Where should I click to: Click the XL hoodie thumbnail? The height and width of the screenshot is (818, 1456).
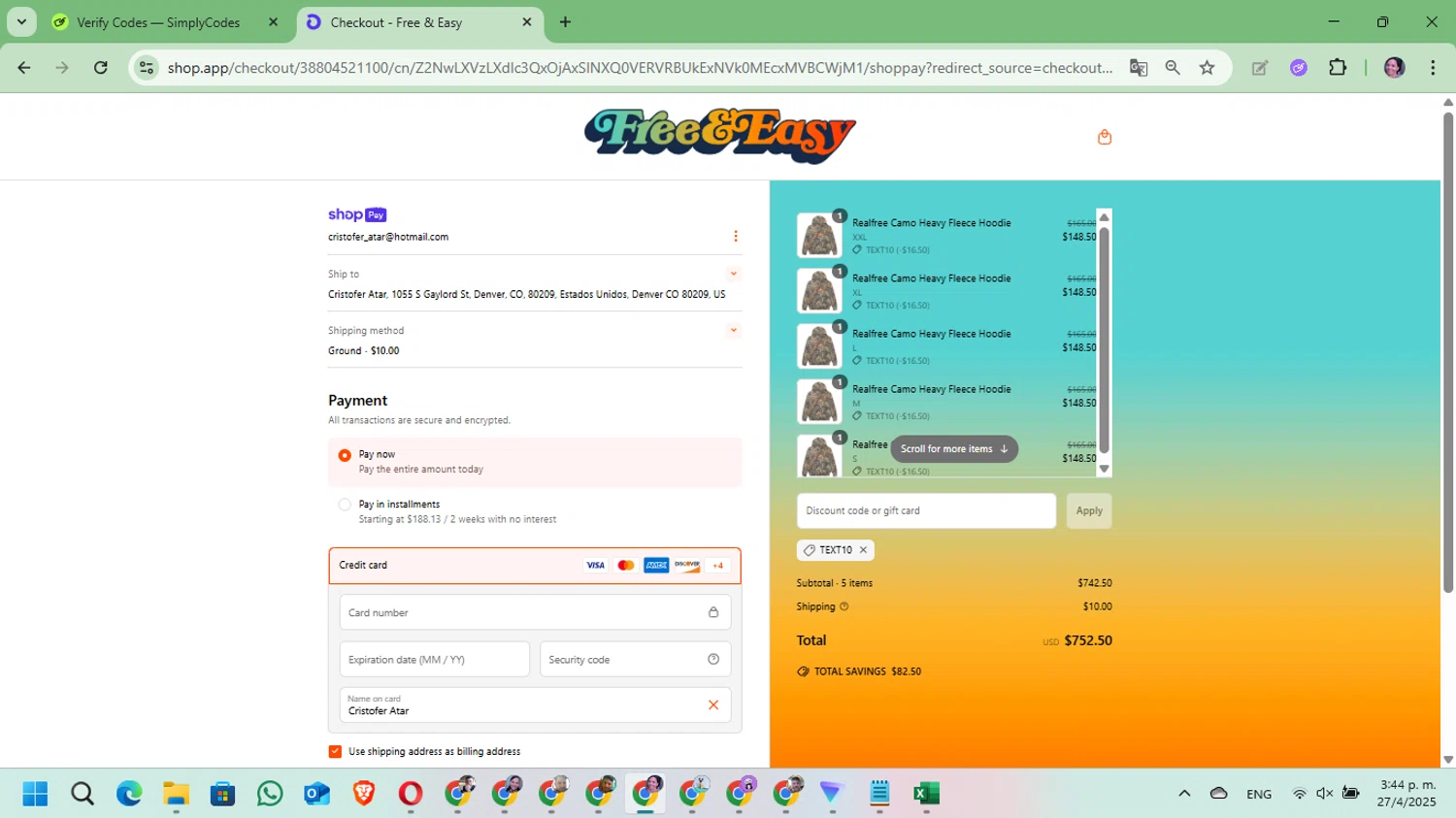pos(819,290)
